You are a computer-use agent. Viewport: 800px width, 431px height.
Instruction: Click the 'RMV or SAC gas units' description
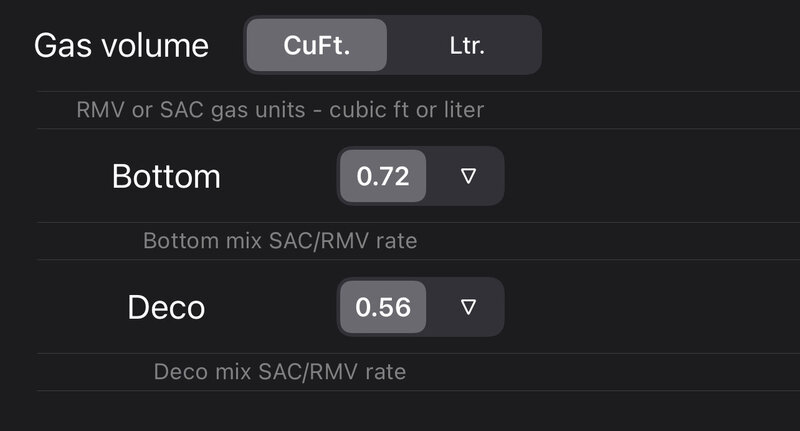pos(280,109)
